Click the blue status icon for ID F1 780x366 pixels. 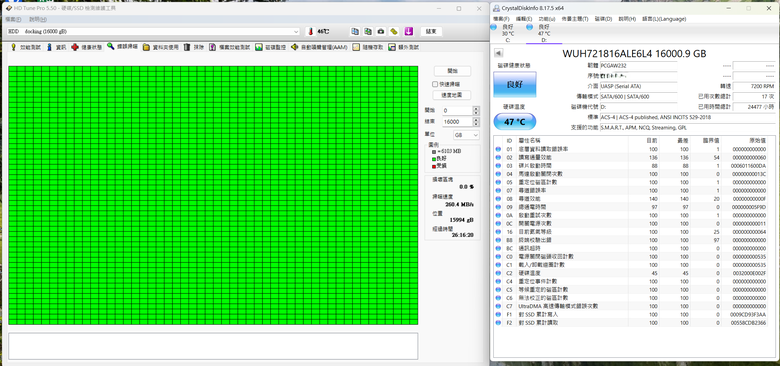[498, 314]
